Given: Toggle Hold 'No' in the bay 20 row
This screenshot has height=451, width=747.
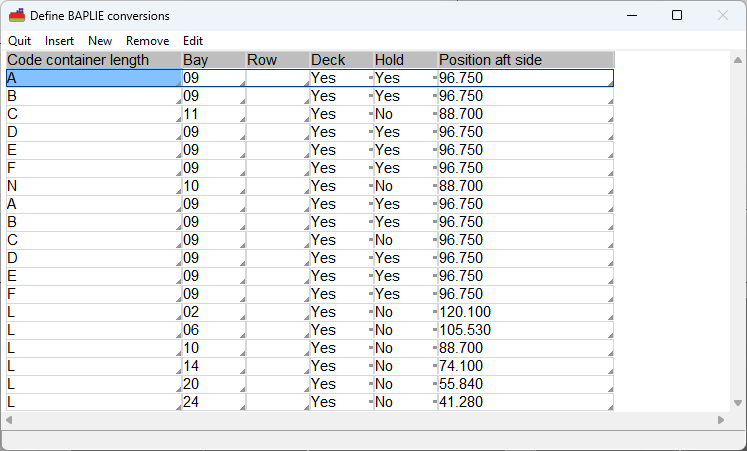Looking at the screenshot, I should (405, 384).
